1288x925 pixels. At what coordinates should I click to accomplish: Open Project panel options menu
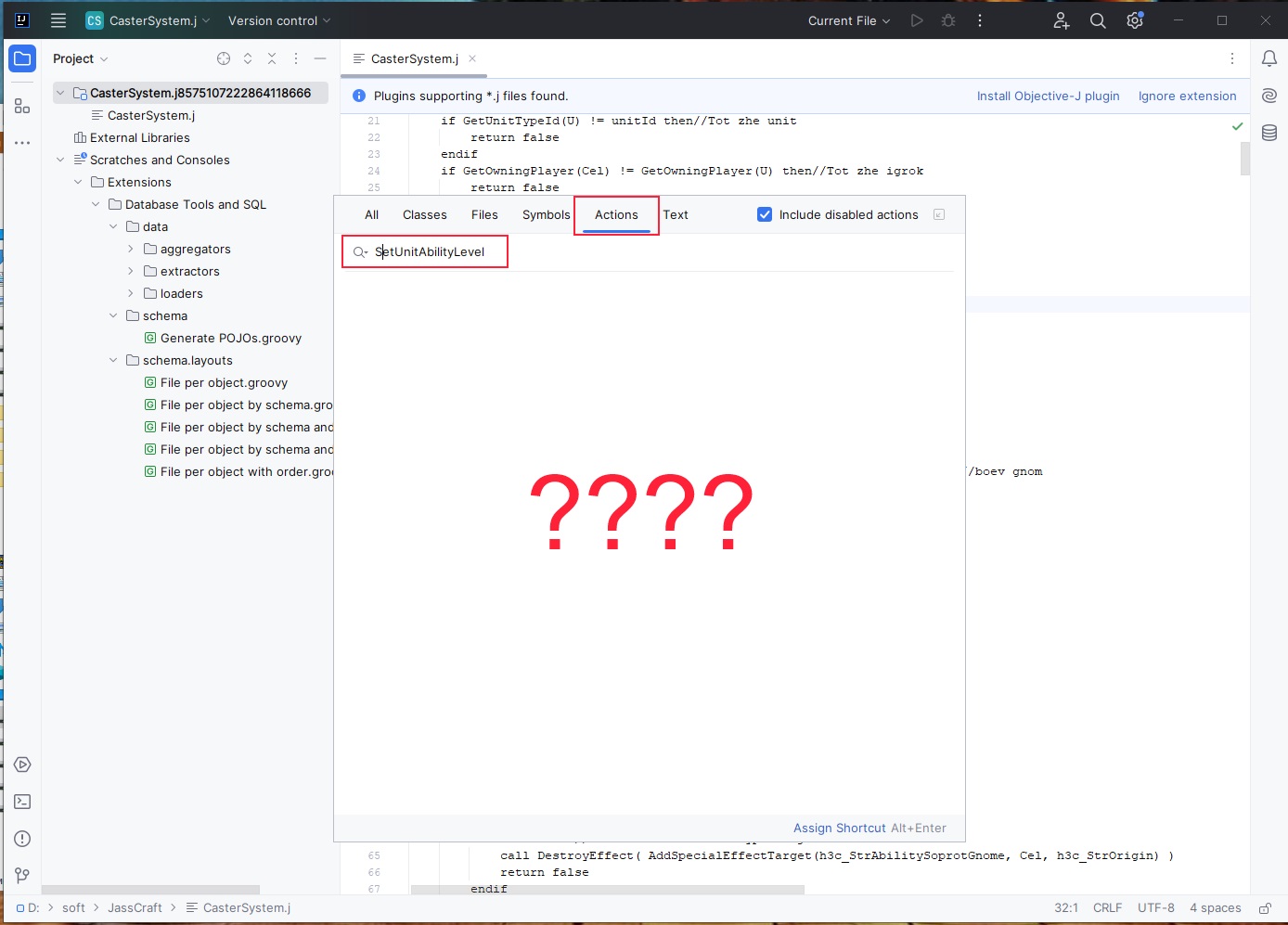tap(296, 58)
